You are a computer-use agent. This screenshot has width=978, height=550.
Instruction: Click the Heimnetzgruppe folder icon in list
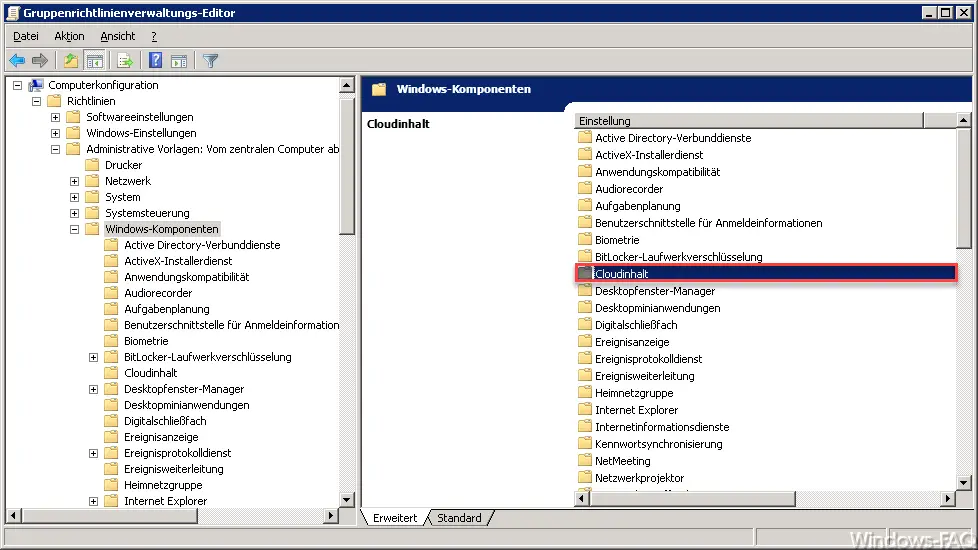click(584, 393)
